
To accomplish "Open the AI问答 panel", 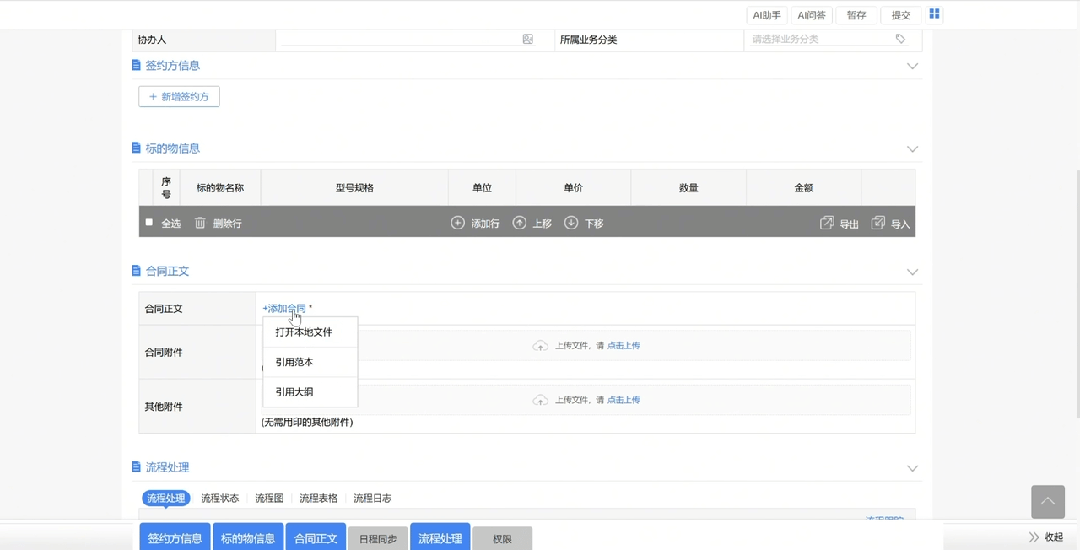I will click(811, 15).
